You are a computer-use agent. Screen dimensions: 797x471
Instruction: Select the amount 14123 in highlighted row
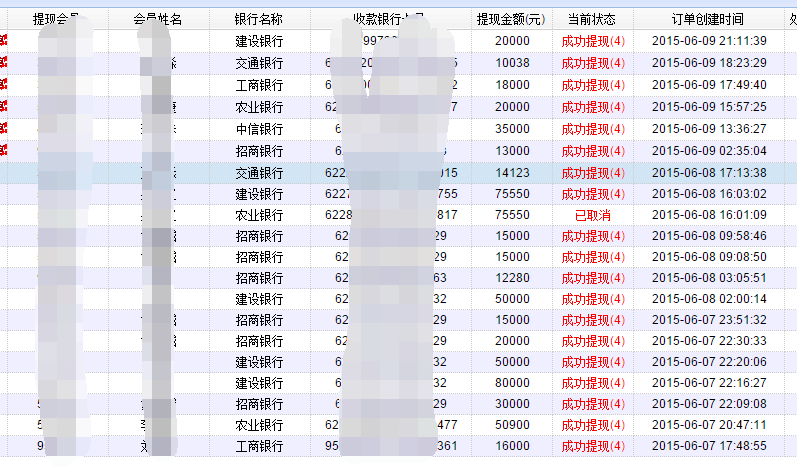(x=512, y=173)
